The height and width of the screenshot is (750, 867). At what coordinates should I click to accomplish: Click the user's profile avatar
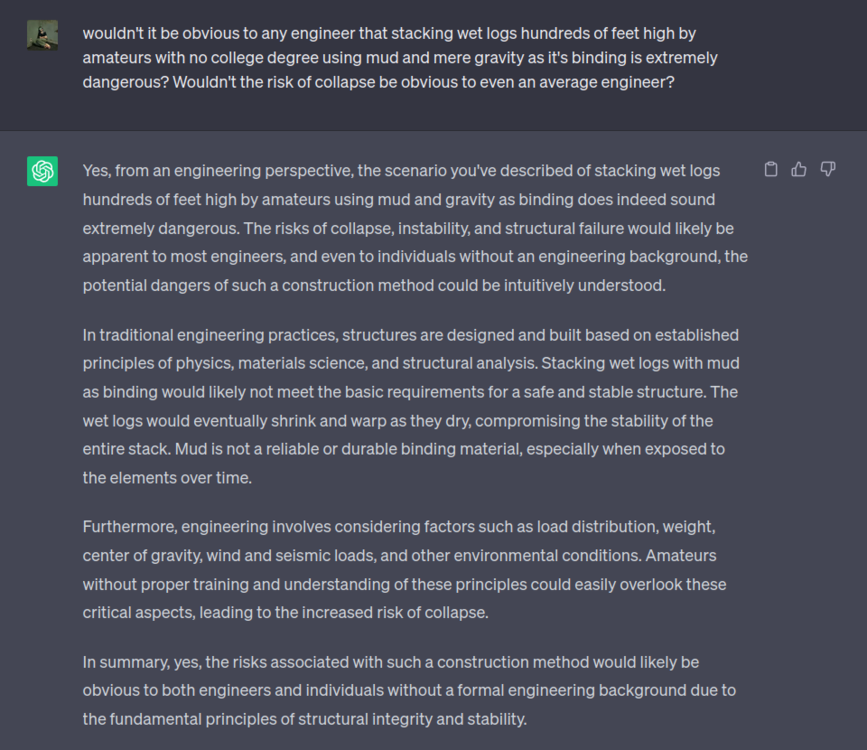coord(42,35)
